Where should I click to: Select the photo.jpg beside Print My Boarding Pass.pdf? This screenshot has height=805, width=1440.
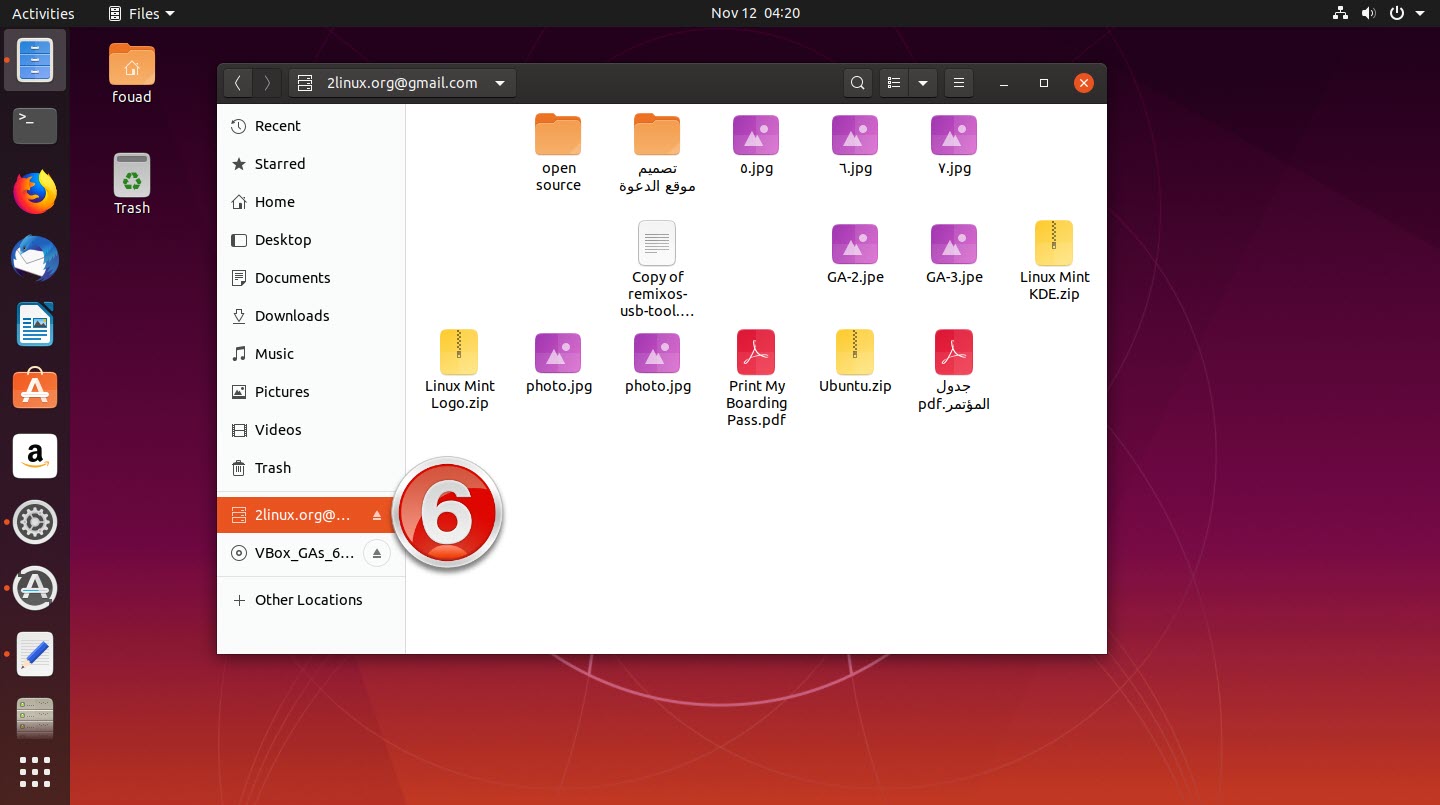click(657, 363)
